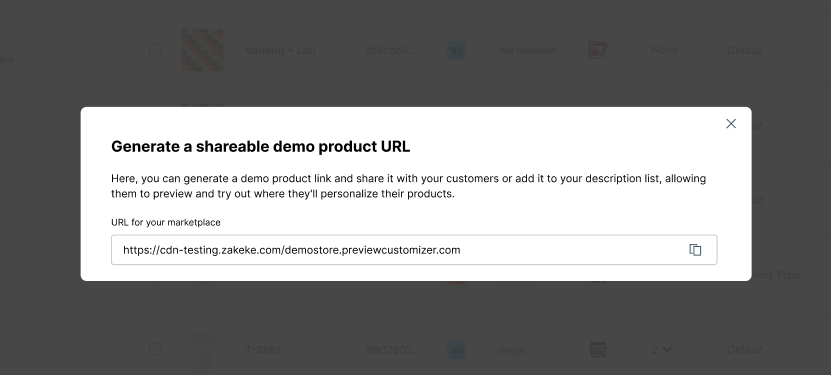Click the "Print Type" label at right

point(776,275)
